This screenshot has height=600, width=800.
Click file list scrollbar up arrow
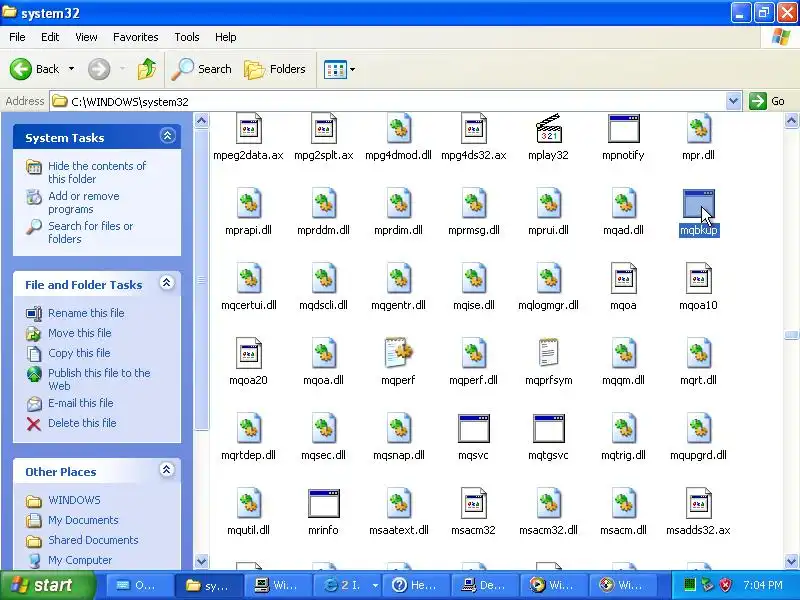791,121
